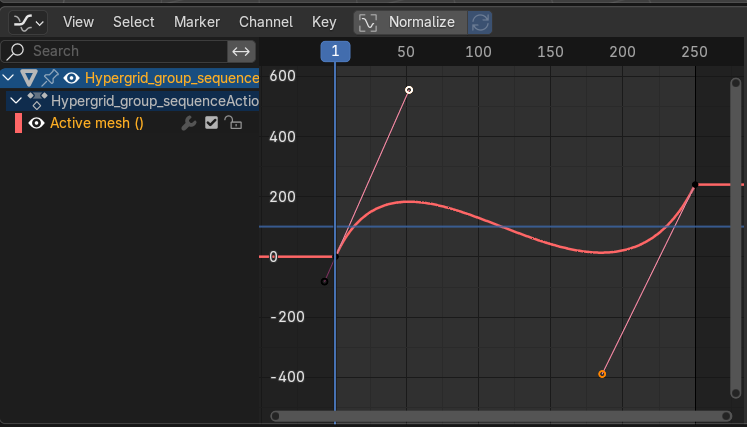
Task: Open the Graph Editor type dropdown
Action: click(28, 22)
